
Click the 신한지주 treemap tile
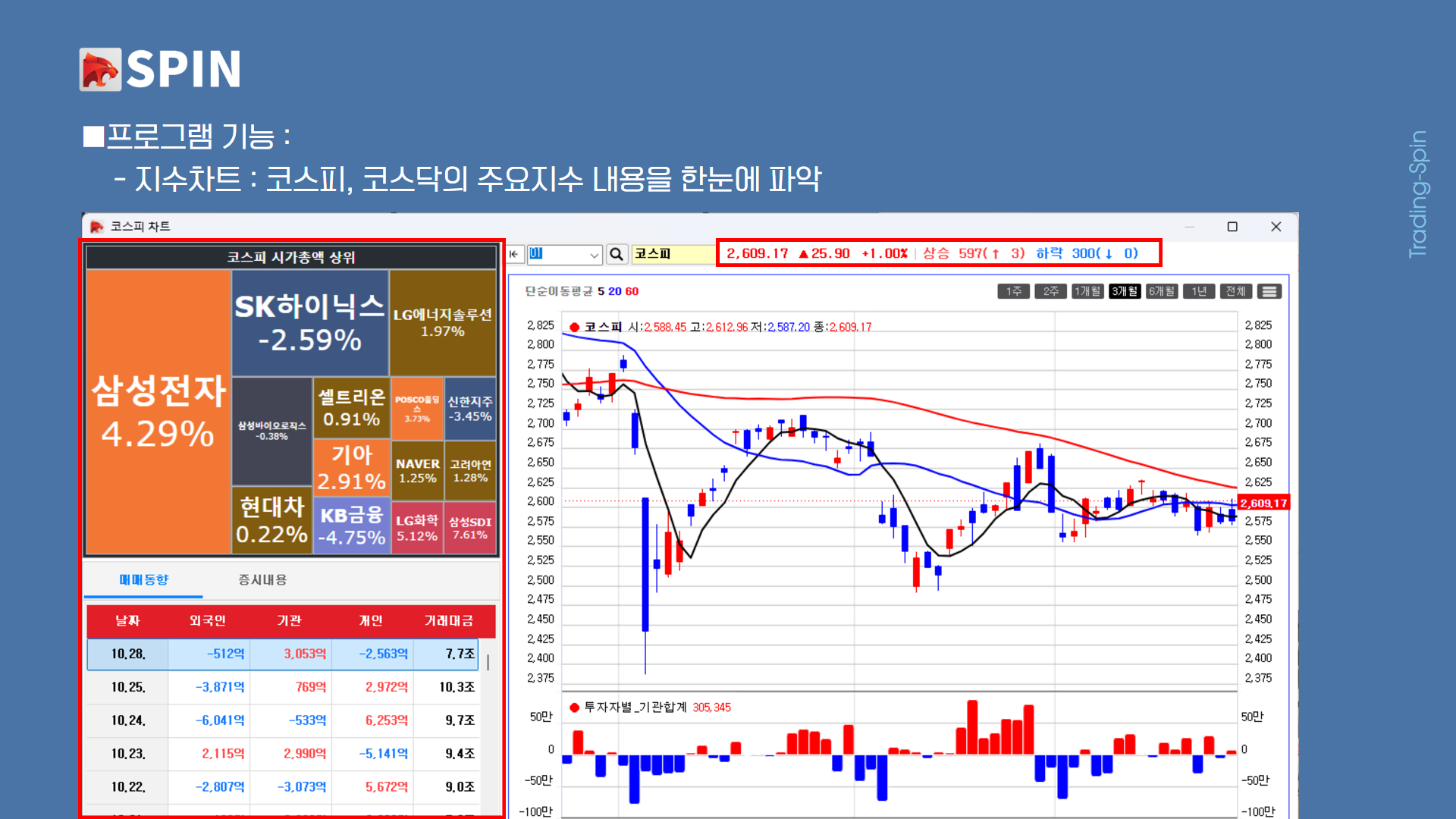coord(470,408)
